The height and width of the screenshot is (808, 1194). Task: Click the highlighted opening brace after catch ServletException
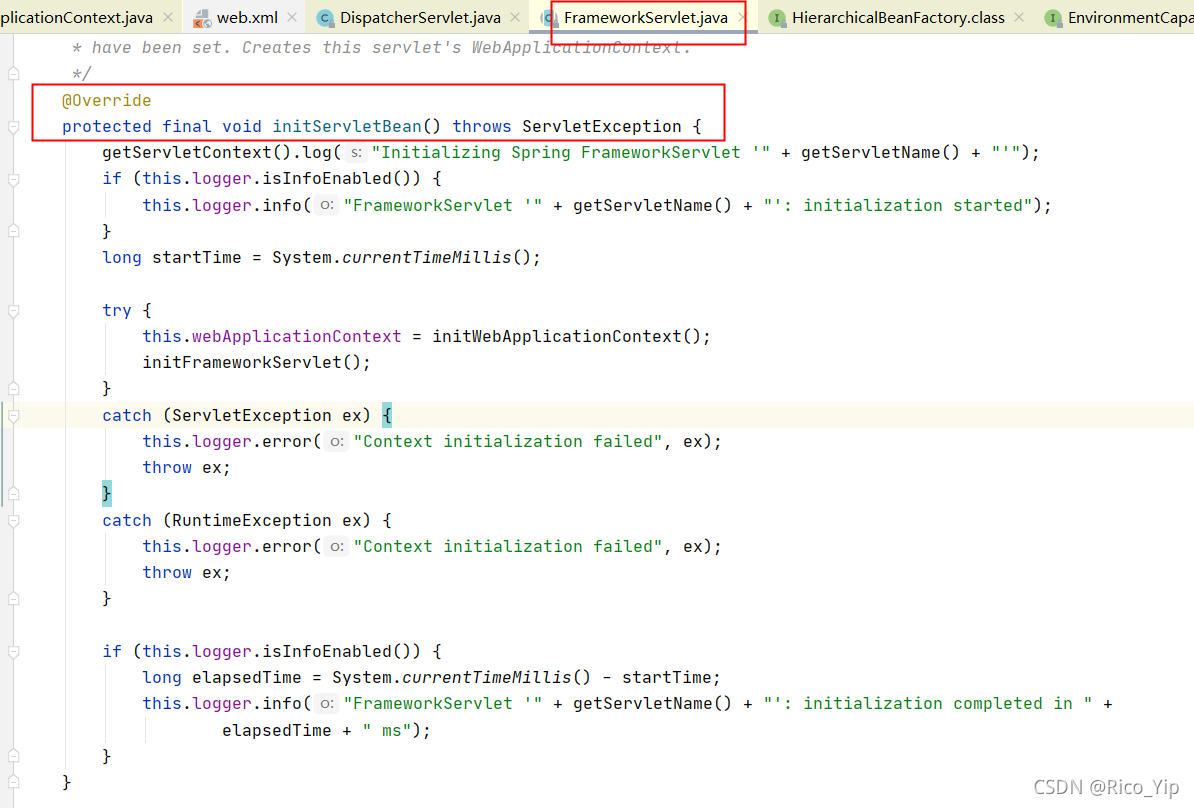(387, 415)
